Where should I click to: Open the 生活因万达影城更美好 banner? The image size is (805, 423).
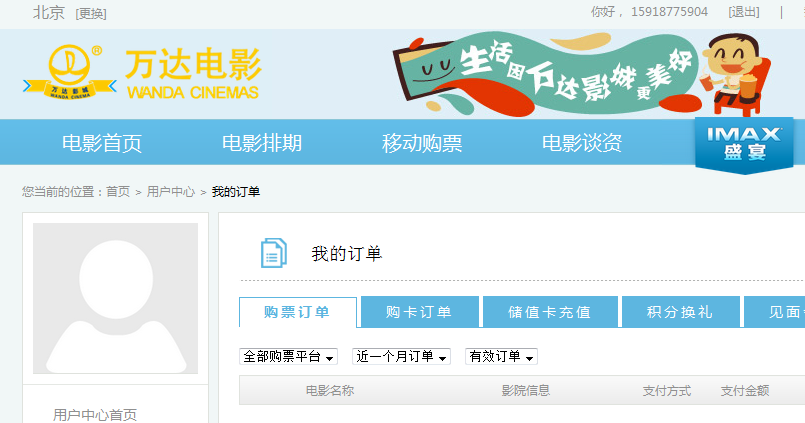582,73
